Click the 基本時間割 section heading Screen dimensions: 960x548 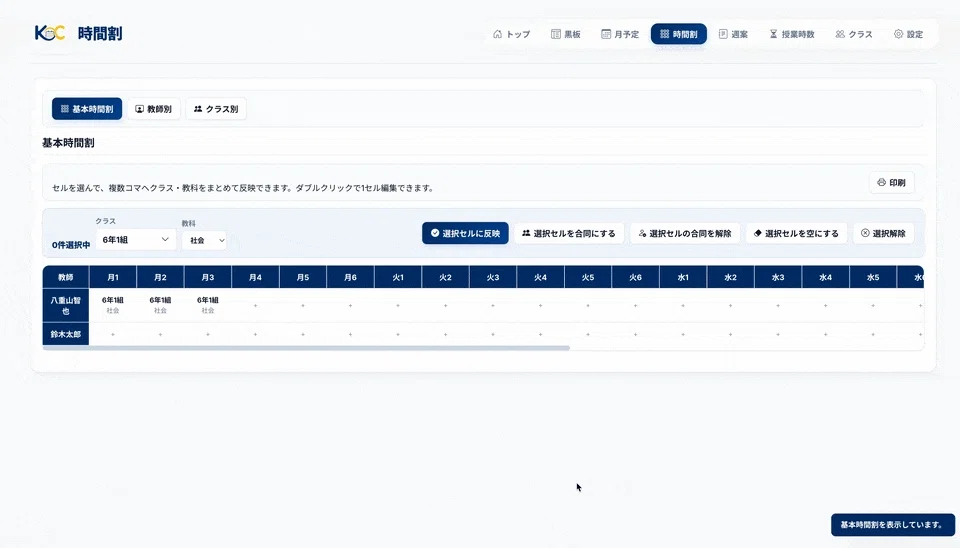[68, 143]
